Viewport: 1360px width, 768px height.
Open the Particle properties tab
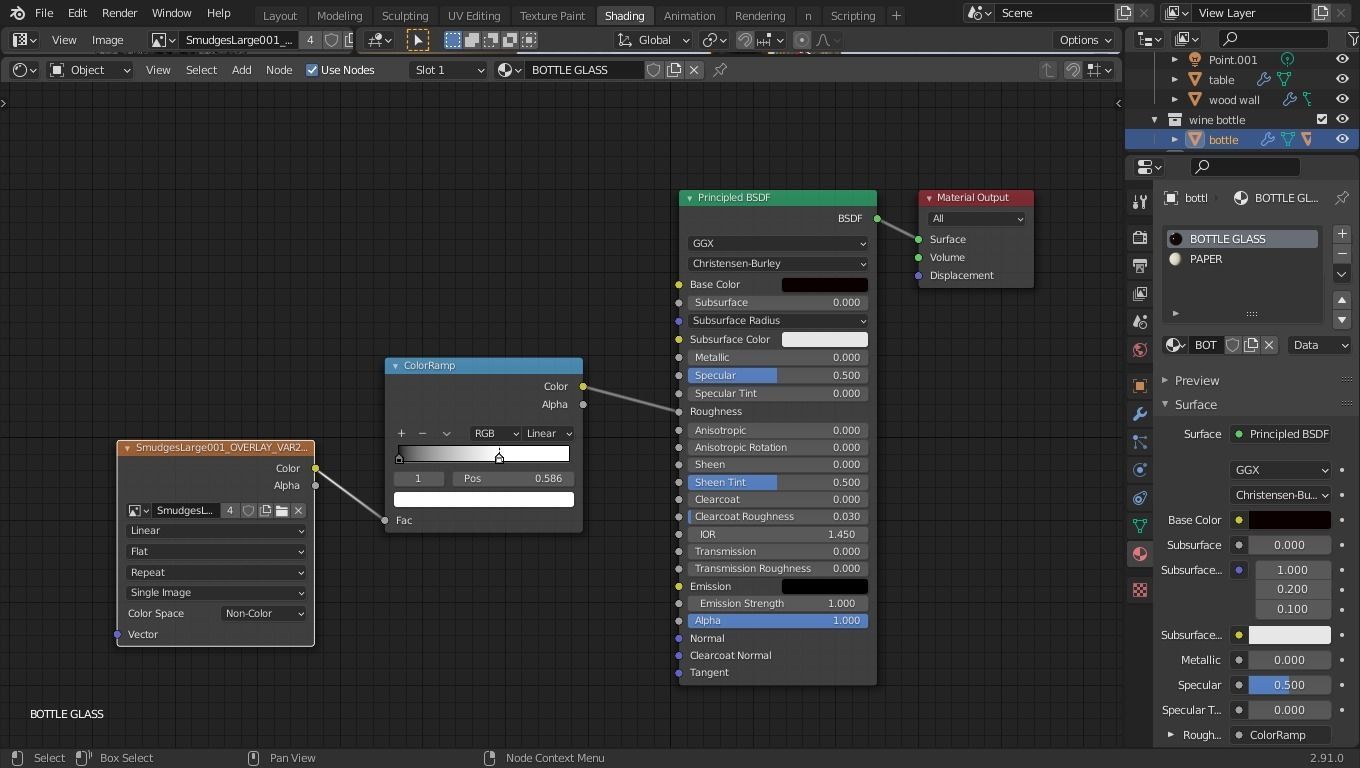(1139, 442)
